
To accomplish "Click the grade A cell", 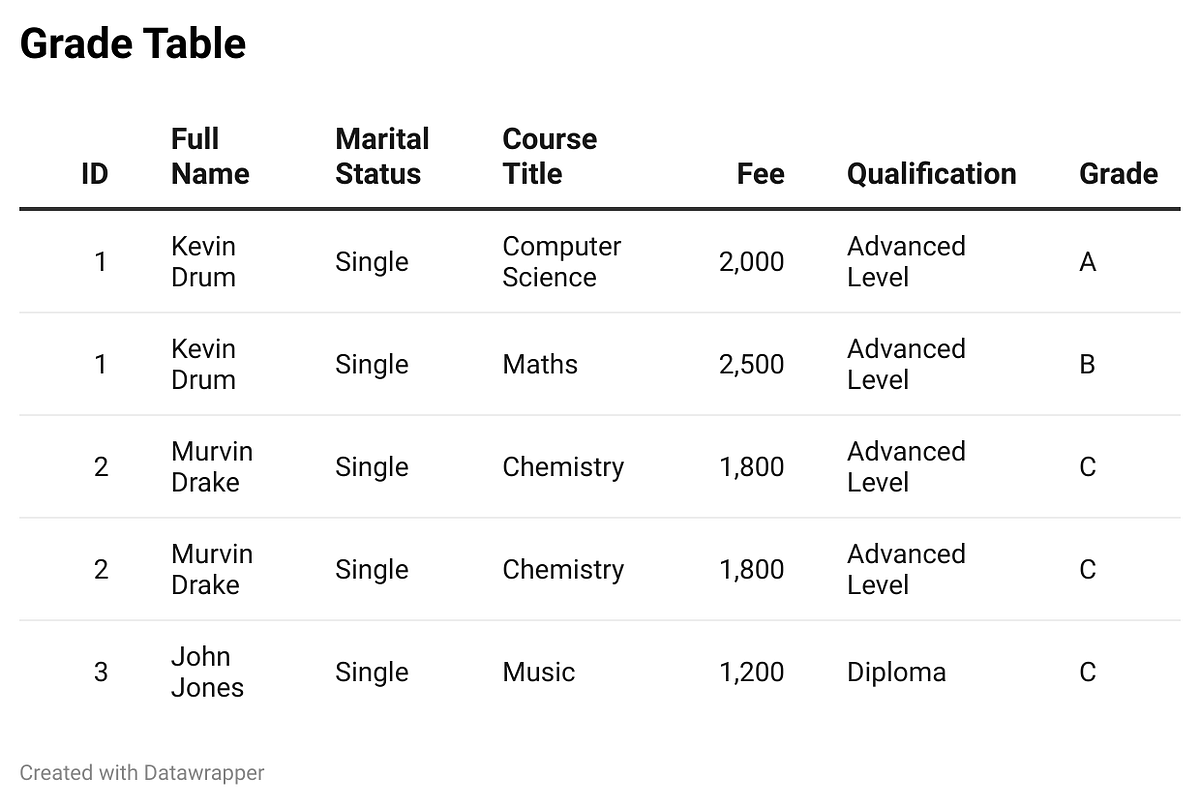I will tap(1088, 262).
